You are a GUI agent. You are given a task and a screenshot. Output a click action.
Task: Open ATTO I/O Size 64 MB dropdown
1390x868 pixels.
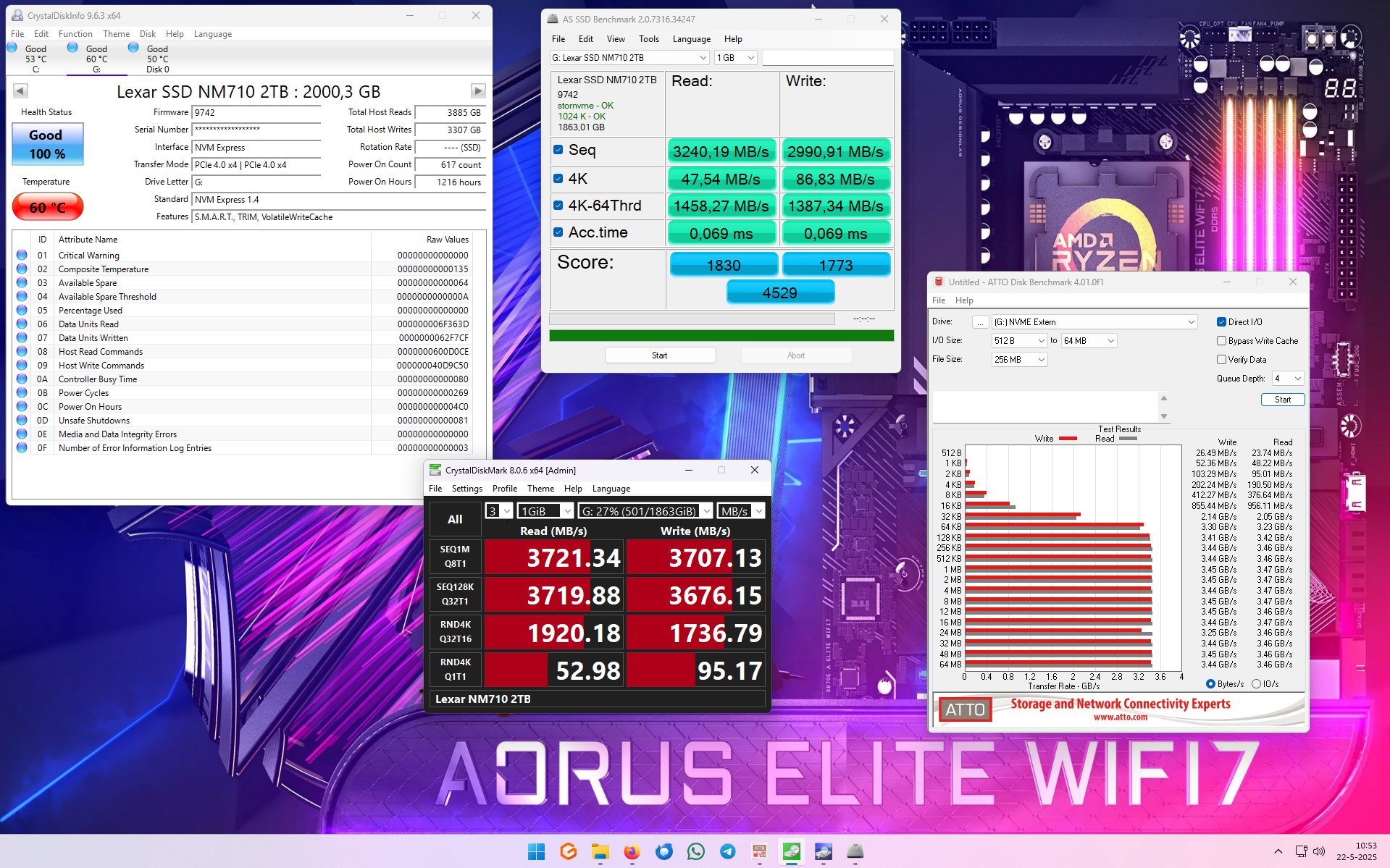[1089, 341]
